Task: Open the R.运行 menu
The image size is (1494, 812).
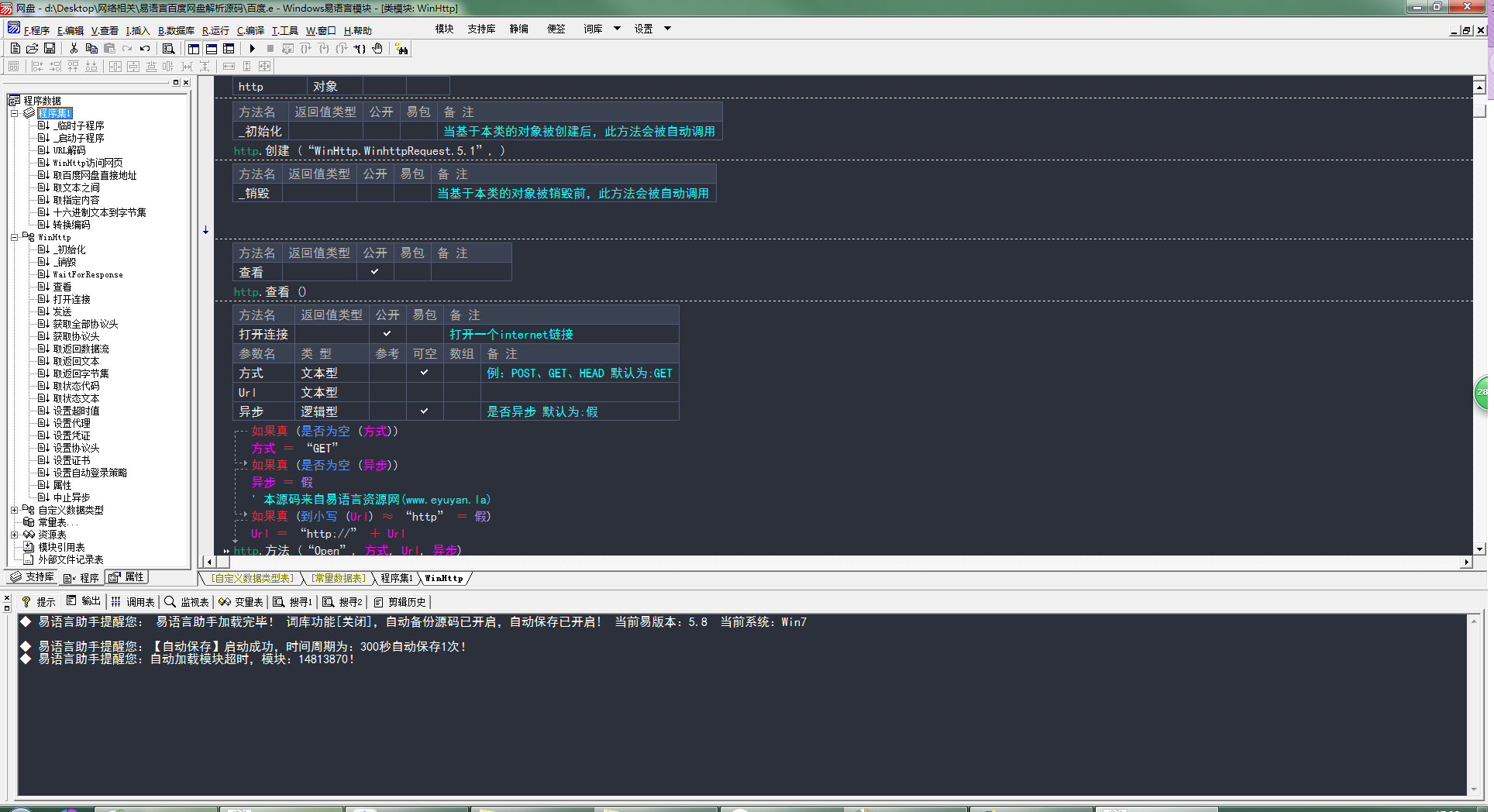Action: (x=215, y=30)
